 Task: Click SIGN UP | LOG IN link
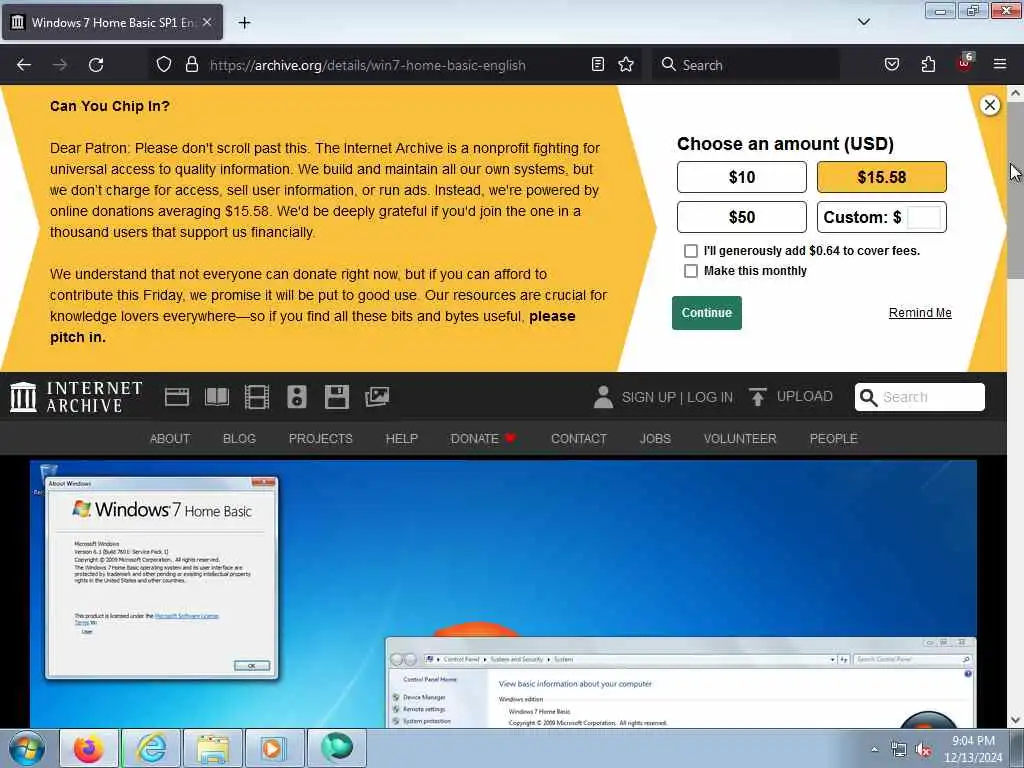coord(677,397)
